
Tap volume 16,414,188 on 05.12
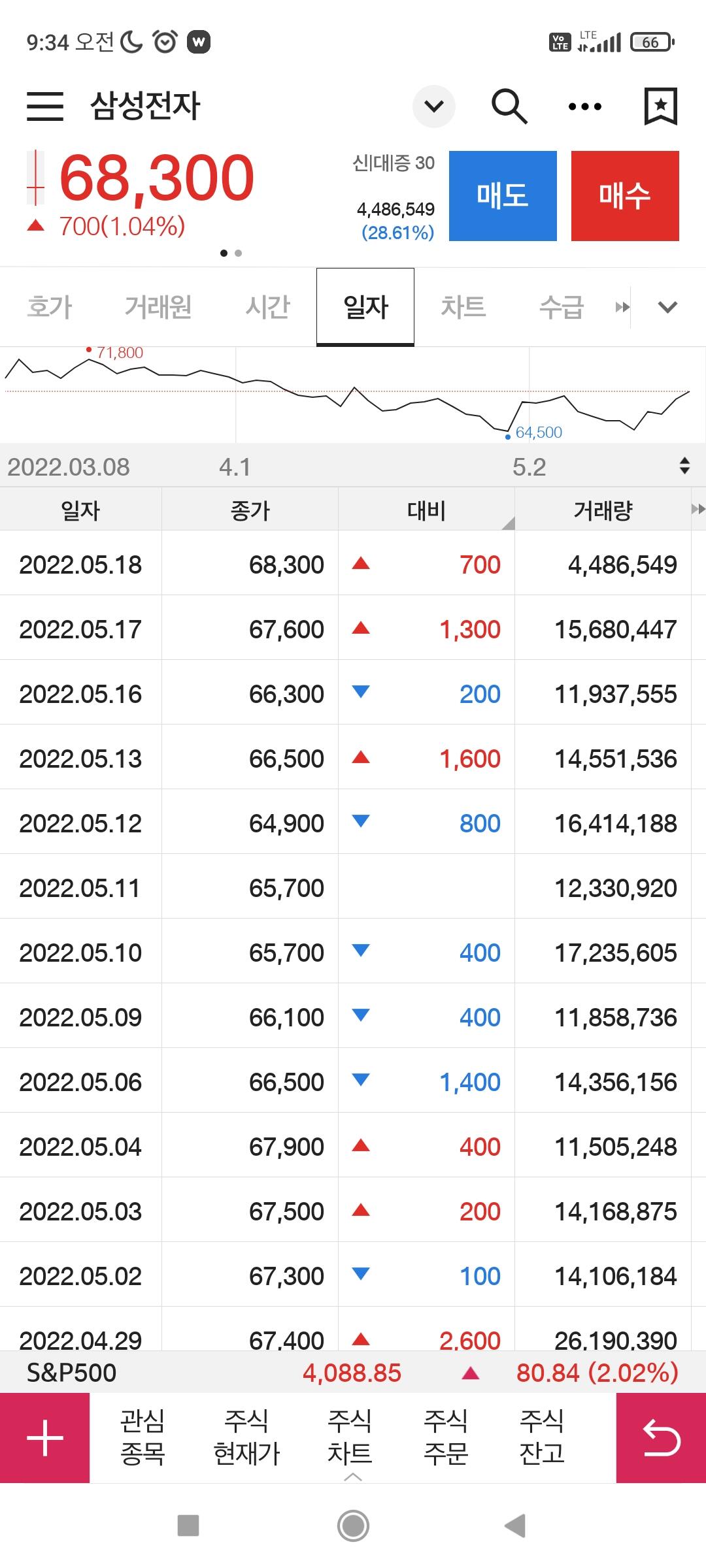coord(616,823)
